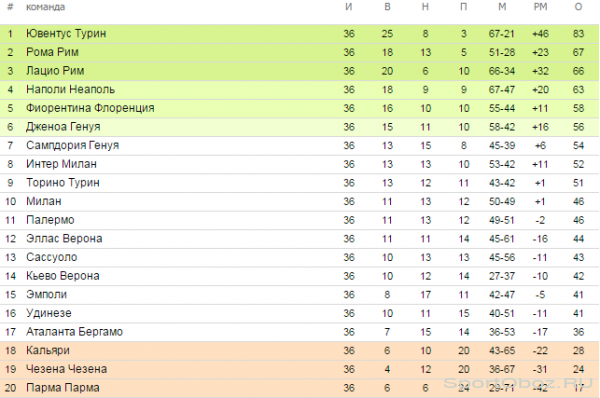Click the РМ goal difference header
The height and width of the screenshot is (398, 600).
540,7
